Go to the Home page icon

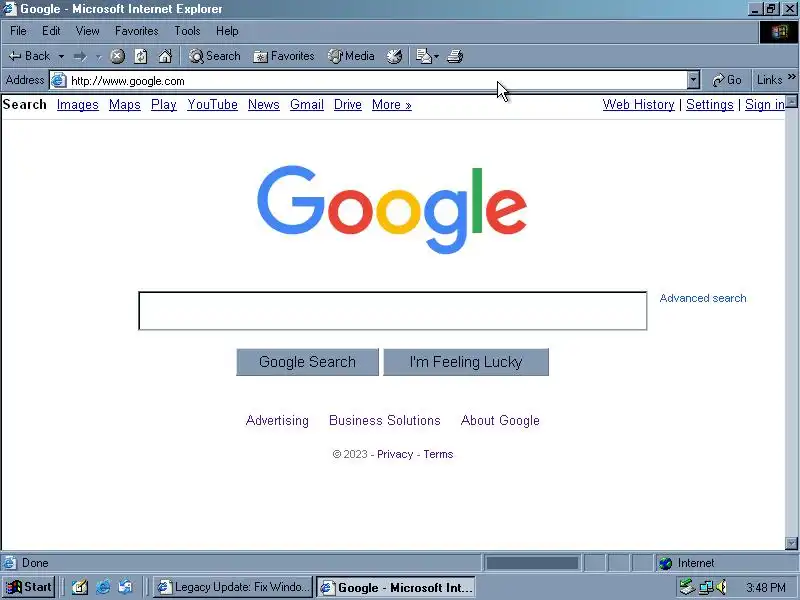[x=165, y=56]
